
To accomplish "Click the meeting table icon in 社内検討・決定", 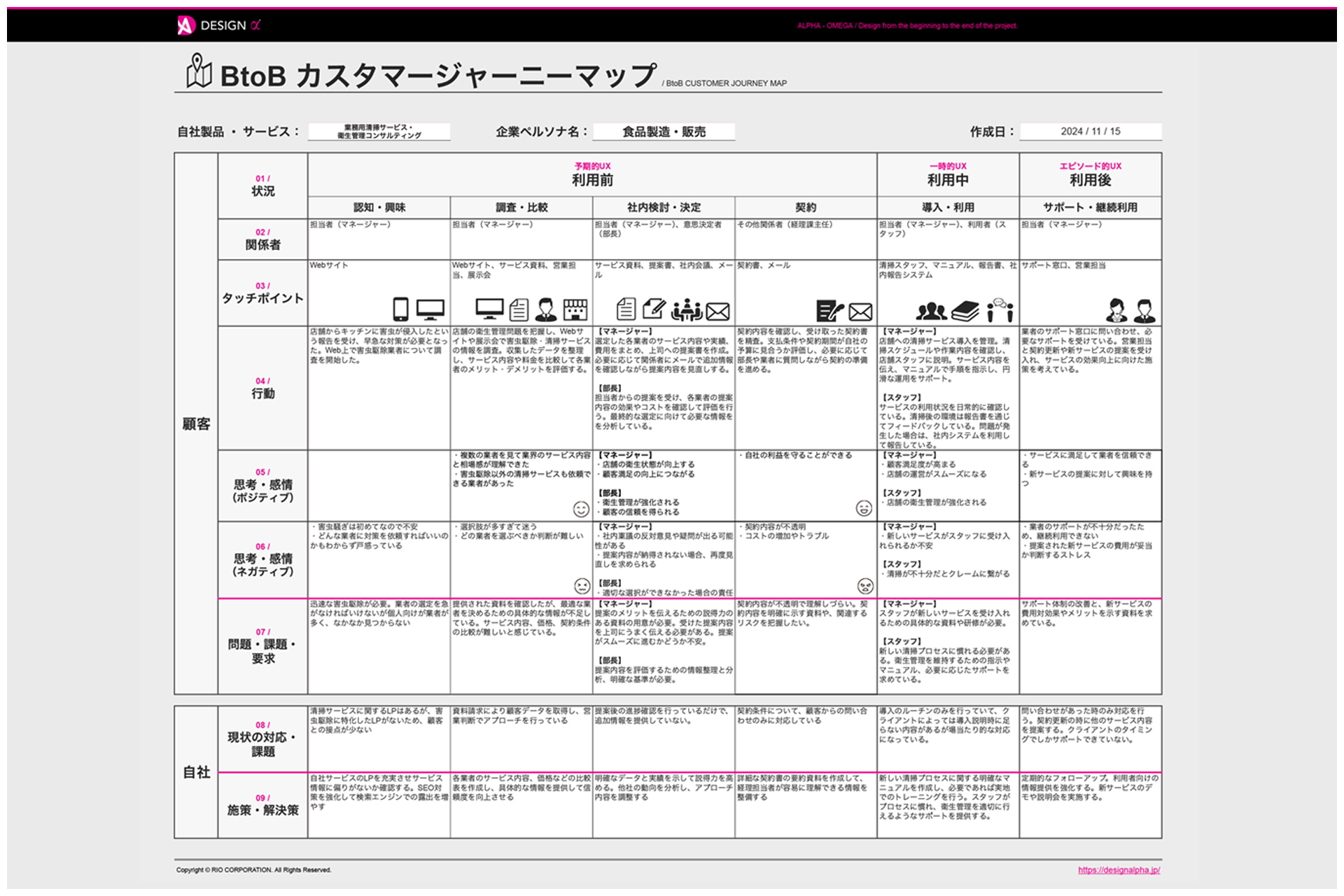I will [687, 309].
